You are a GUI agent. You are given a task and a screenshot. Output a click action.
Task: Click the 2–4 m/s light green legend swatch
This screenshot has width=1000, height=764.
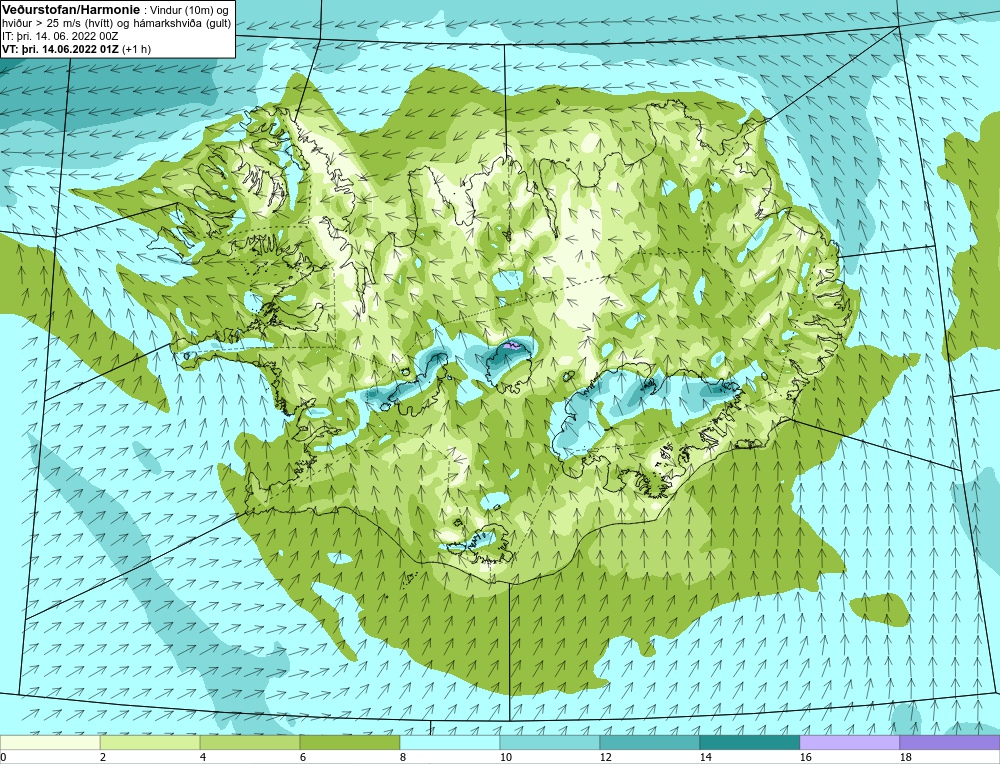tap(150, 742)
